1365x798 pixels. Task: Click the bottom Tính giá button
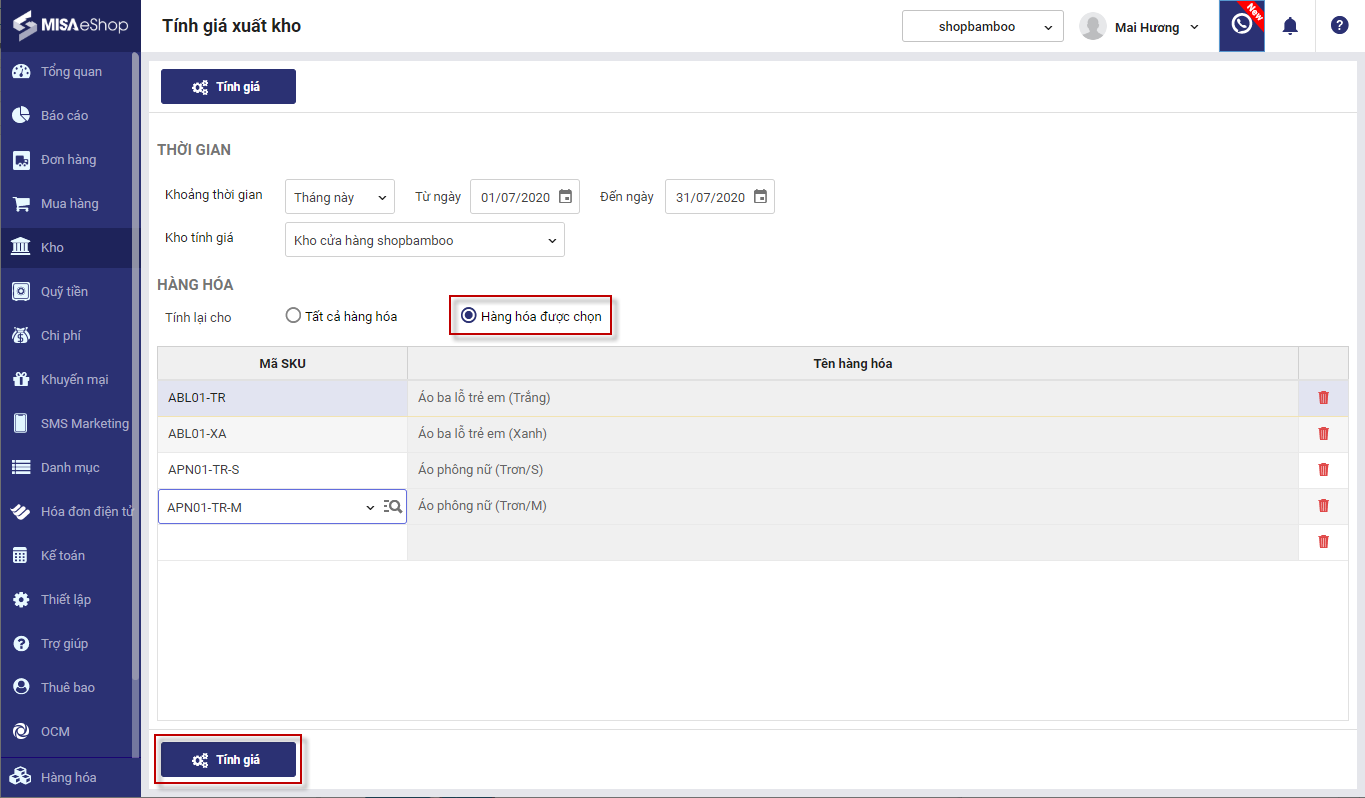(228, 760)
